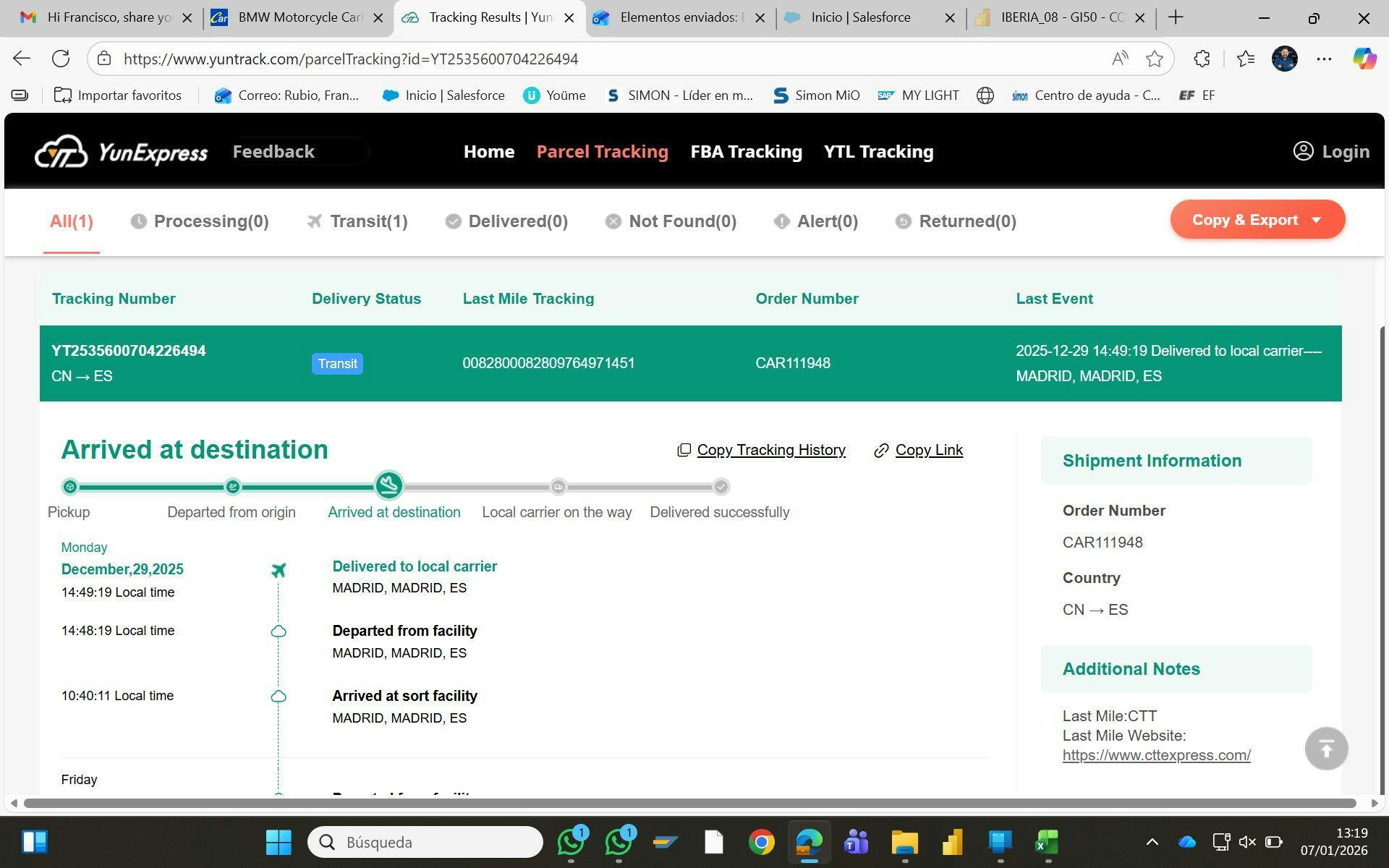
Task: Click the YunExpress cloud logo
Action: click(x=61, y=152)
